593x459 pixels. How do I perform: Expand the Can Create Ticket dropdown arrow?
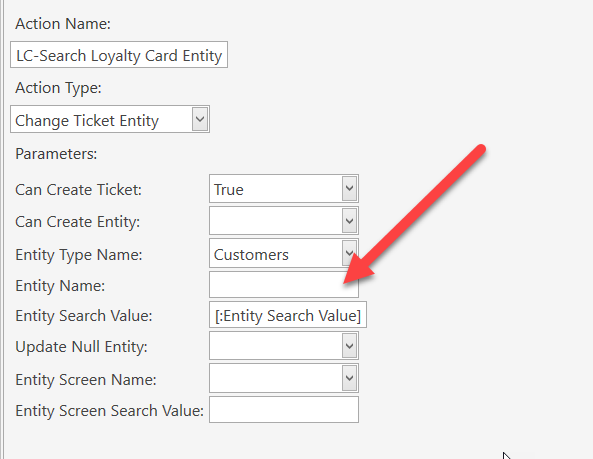point(349,188)
